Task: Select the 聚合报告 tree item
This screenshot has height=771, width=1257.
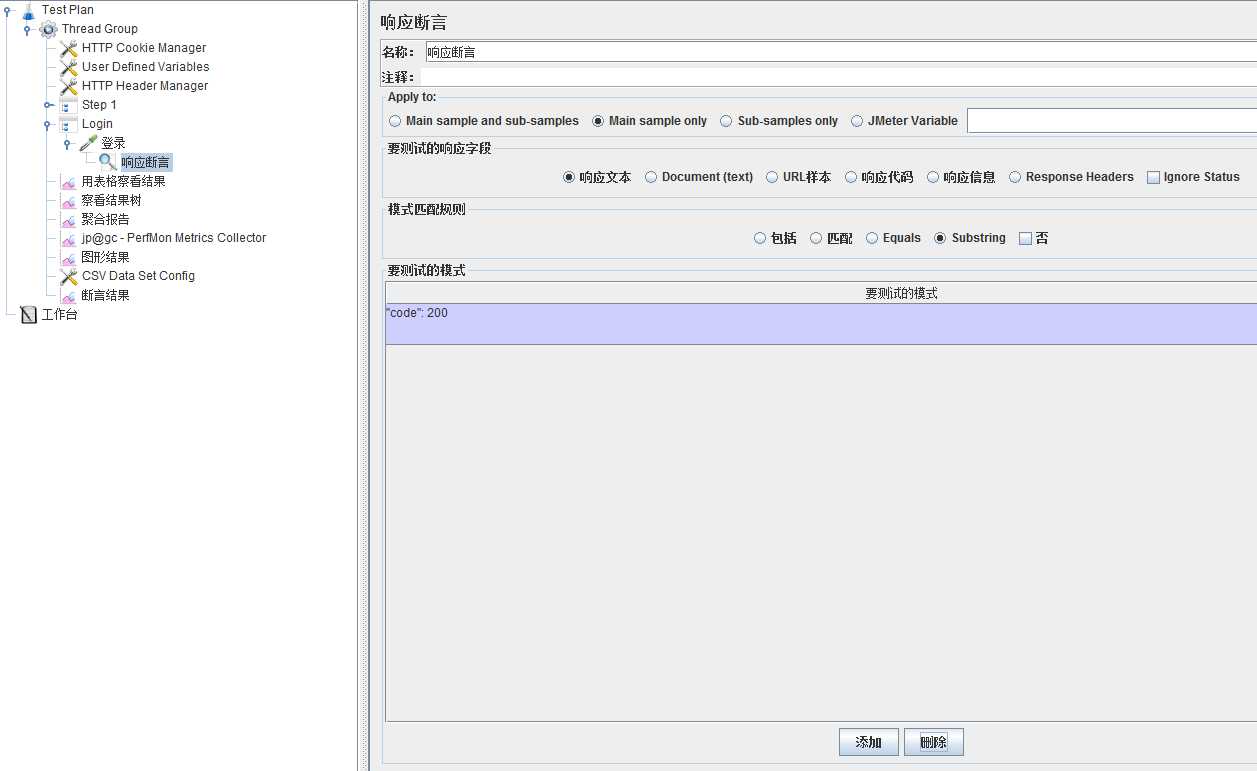Action: (x=106, y=220)
